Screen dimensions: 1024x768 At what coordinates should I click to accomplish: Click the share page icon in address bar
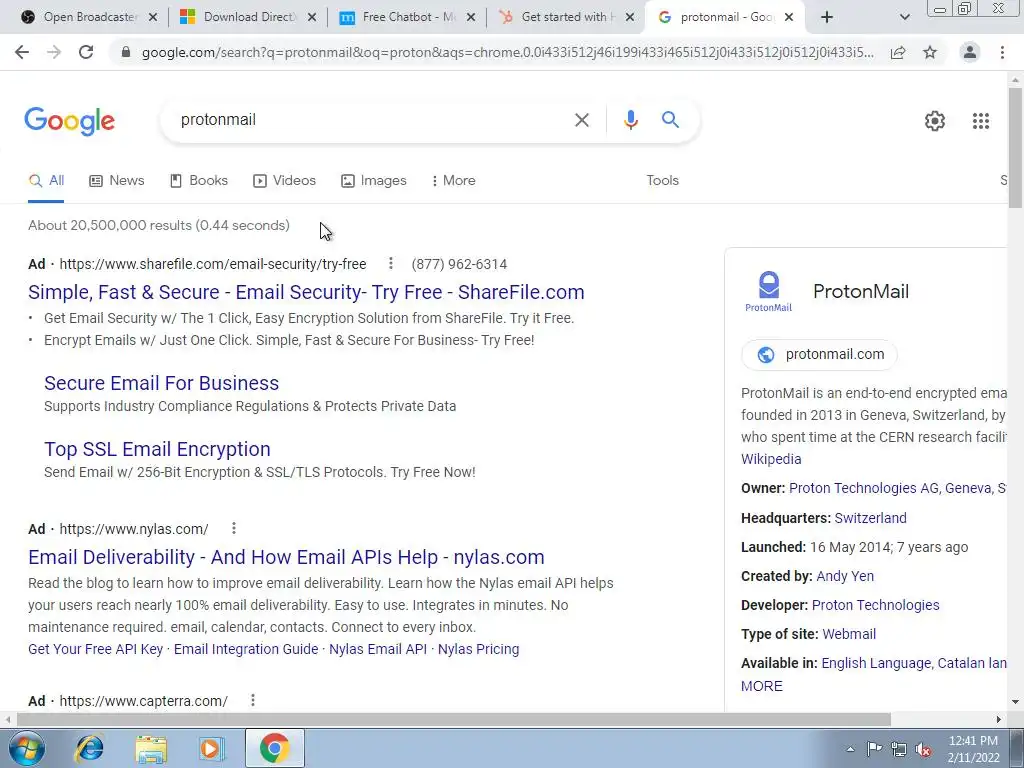coord(898,52)
